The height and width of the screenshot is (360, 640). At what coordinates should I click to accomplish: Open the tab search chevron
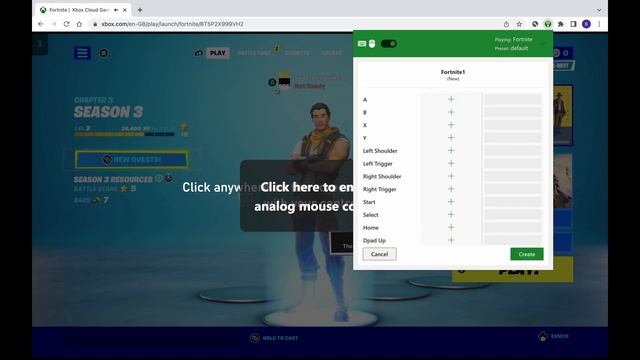(599, 10)
